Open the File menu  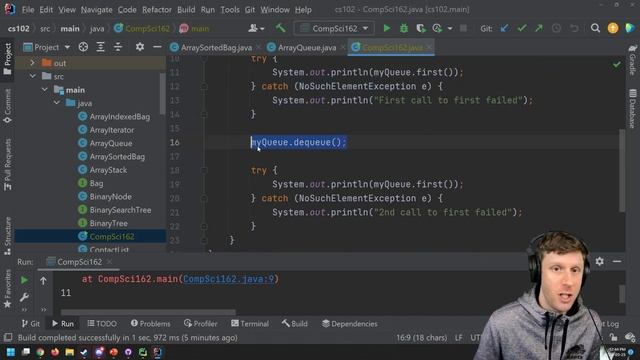click(28, 9)
